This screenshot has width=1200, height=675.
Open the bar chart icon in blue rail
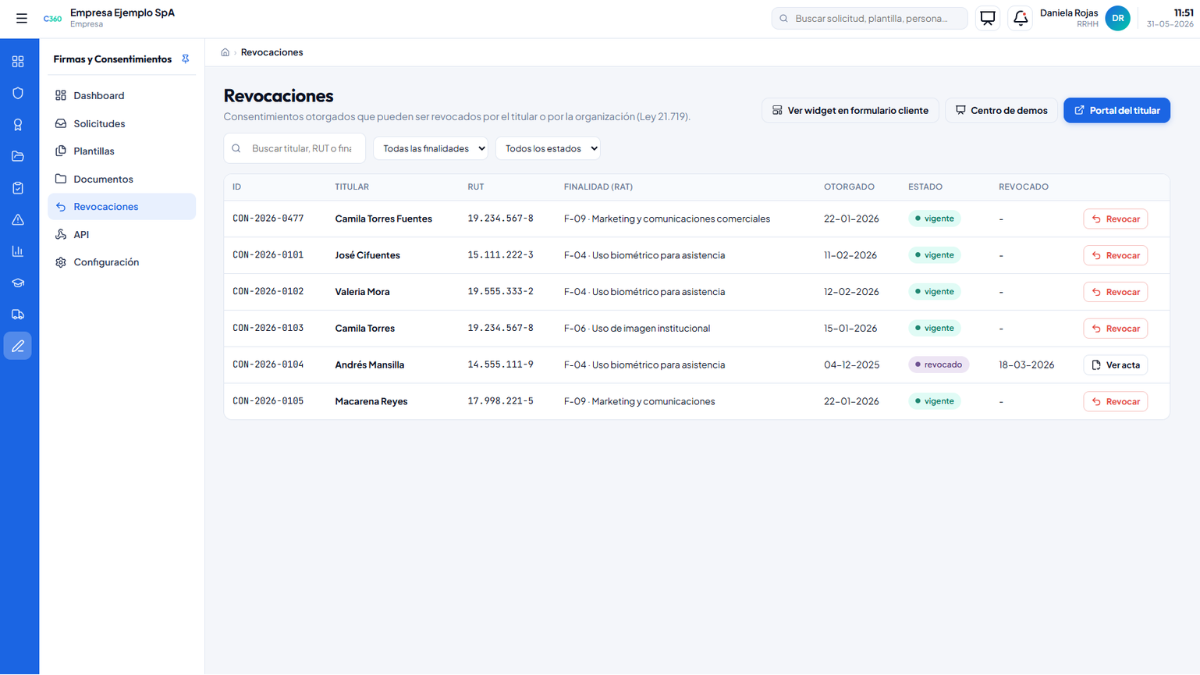[x=18, y=251]
